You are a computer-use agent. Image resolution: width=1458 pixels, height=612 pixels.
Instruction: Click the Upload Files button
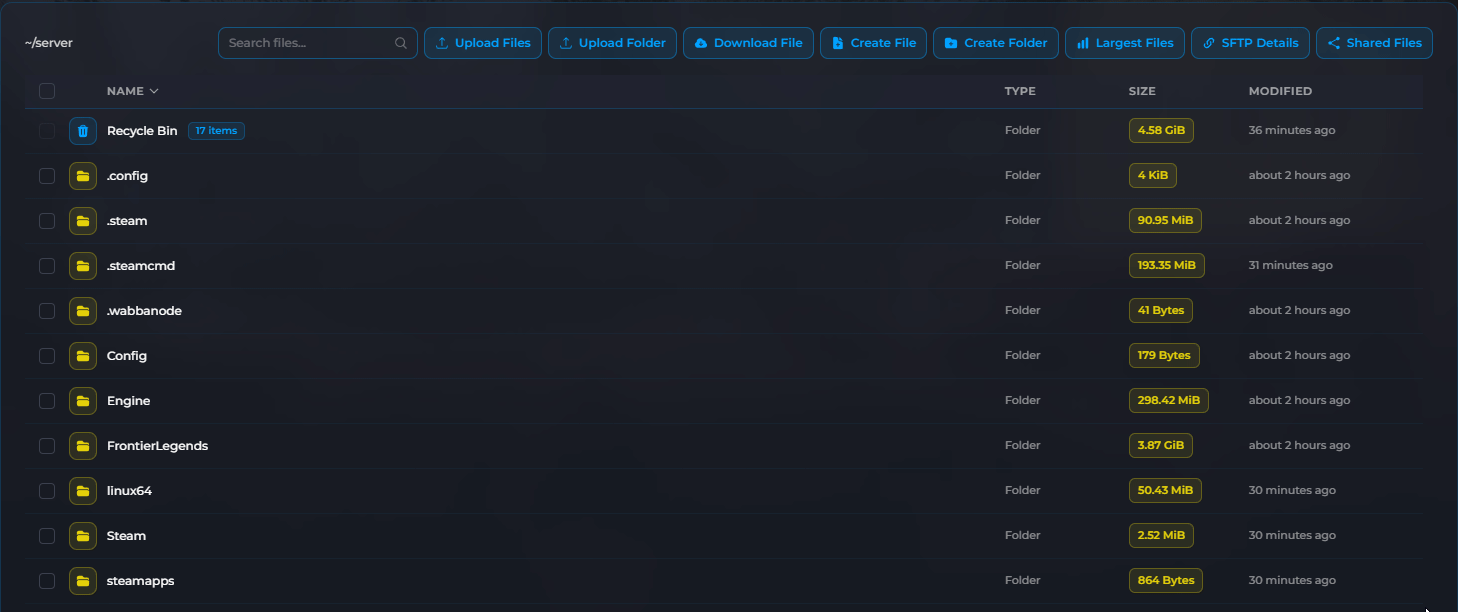(x=483, y=43)
